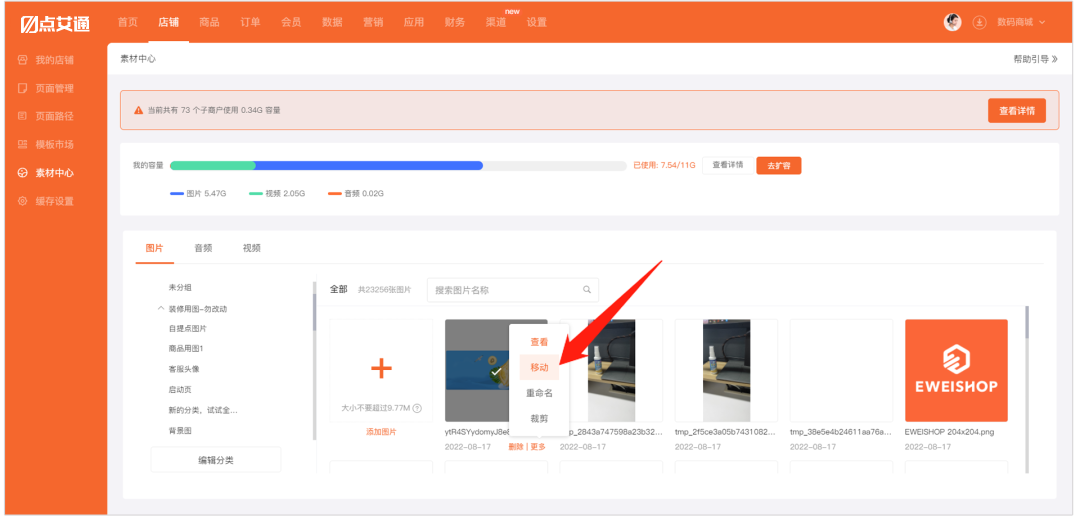Open user avatar in top bar

pos(952,22)
